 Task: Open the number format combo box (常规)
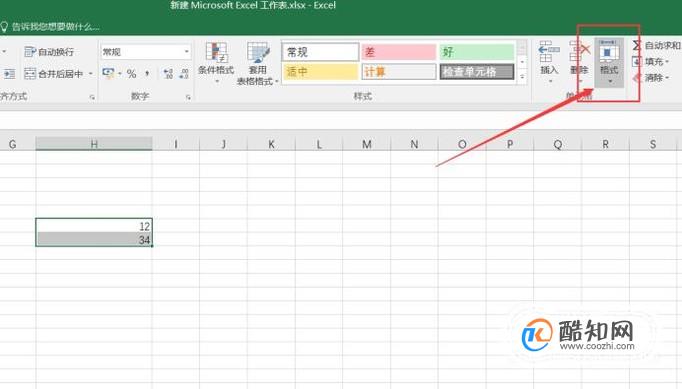point(146,52)
